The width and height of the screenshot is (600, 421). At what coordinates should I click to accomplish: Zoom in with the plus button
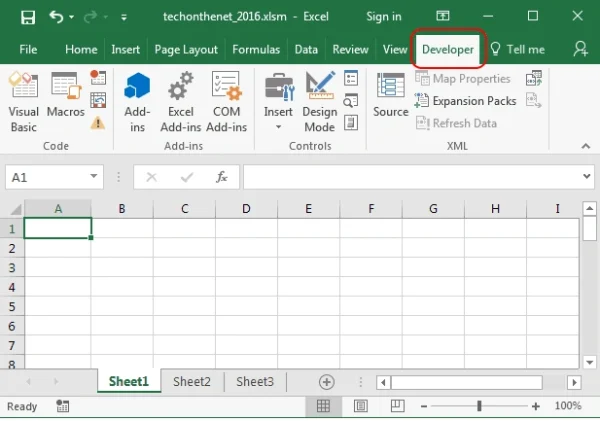point(536,406)
